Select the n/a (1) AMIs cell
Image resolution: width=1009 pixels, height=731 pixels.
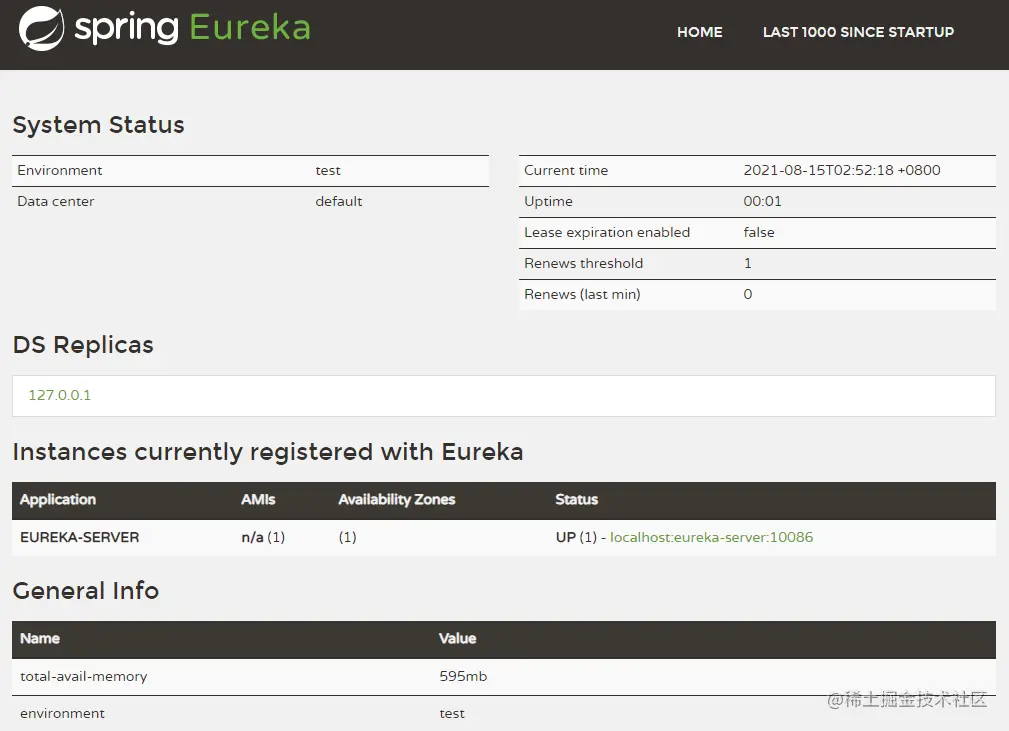coord(263,537)
